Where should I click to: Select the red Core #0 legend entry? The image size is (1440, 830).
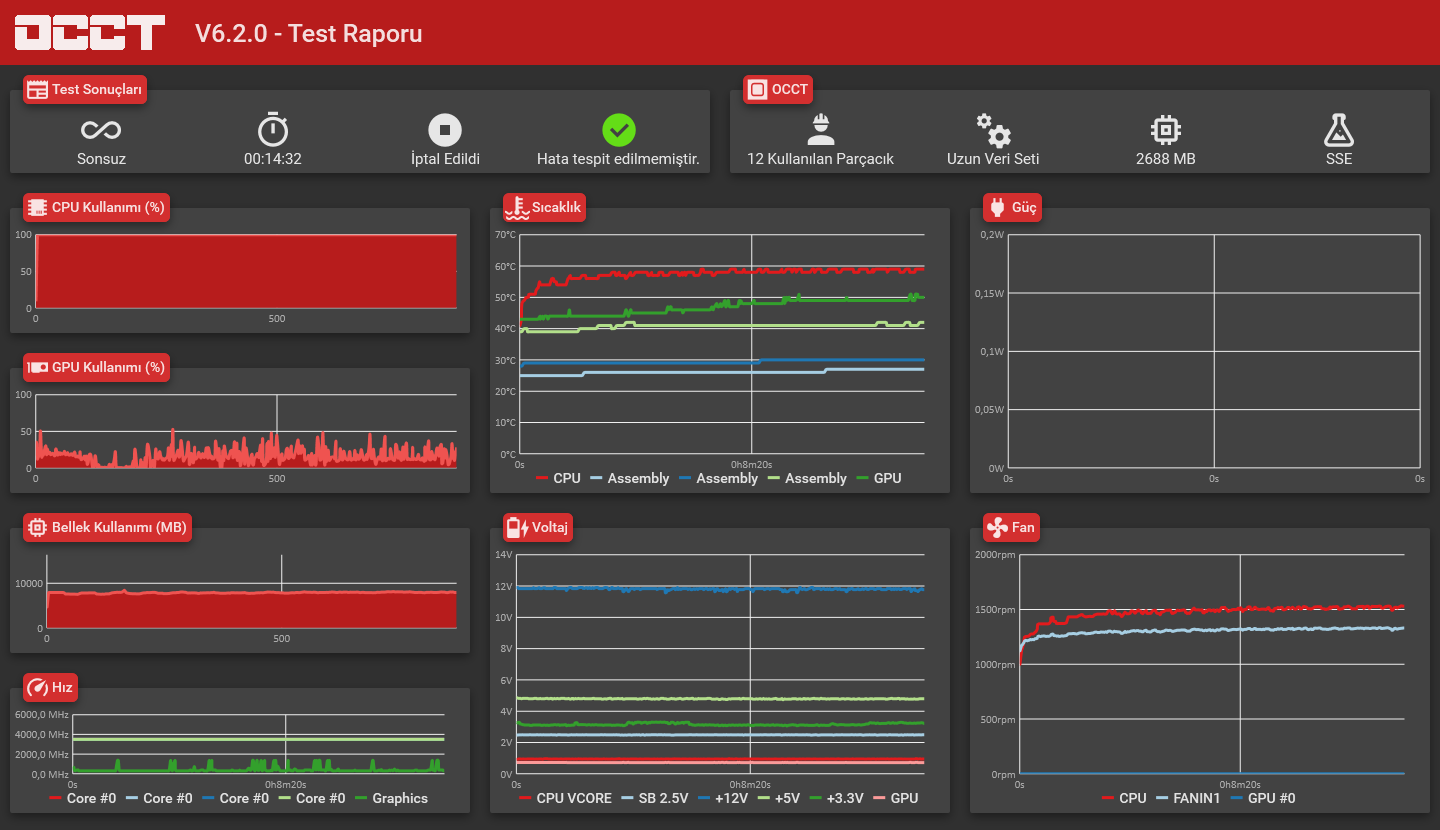click(83, 798)
